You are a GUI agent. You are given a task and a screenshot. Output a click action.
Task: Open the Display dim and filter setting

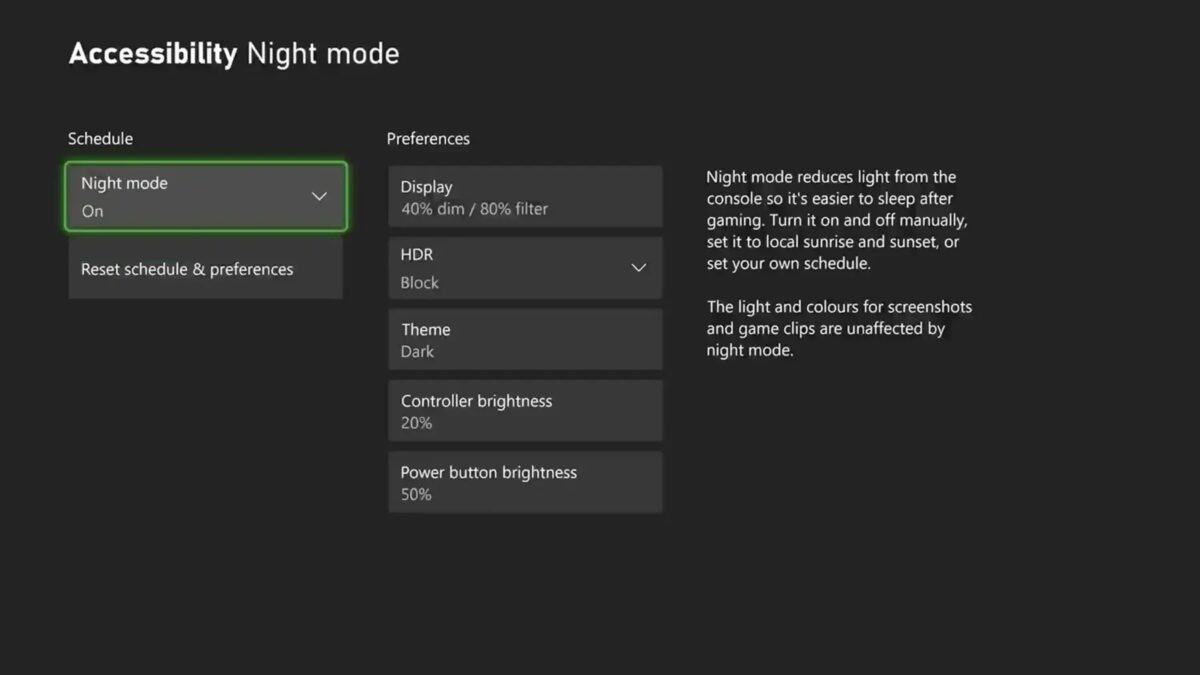click(525, 197)
